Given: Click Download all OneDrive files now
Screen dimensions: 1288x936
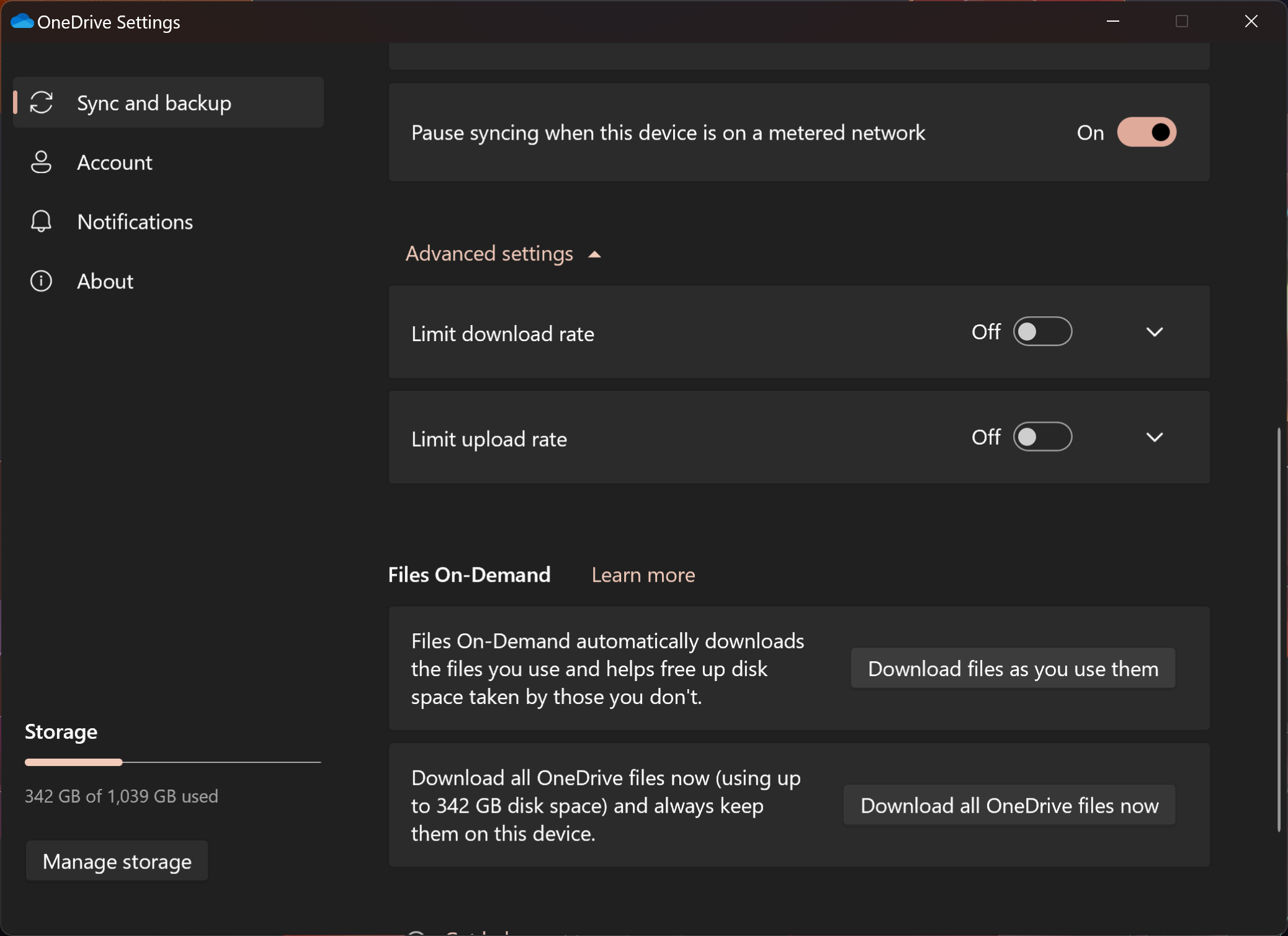Looking at the screenshot, I should (1009, 804).
